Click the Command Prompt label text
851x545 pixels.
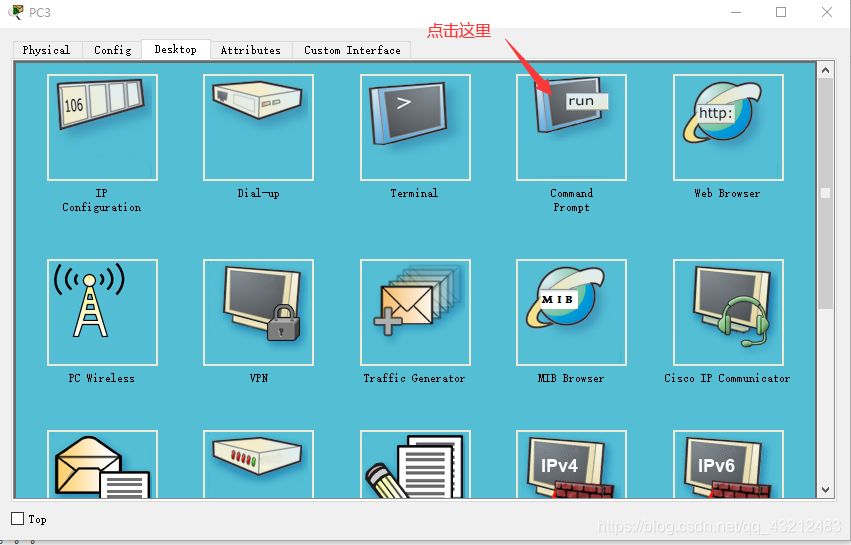click(x=571, y=200)
